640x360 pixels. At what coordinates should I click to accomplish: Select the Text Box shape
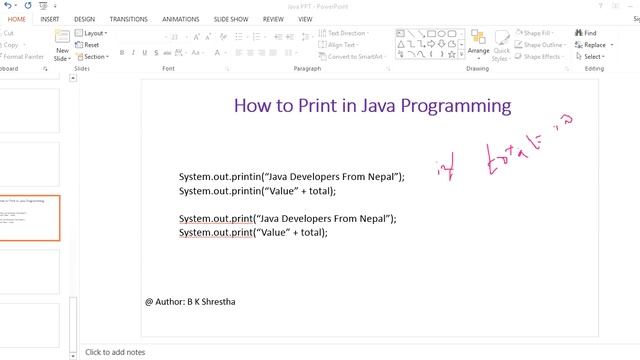[400, 33]
